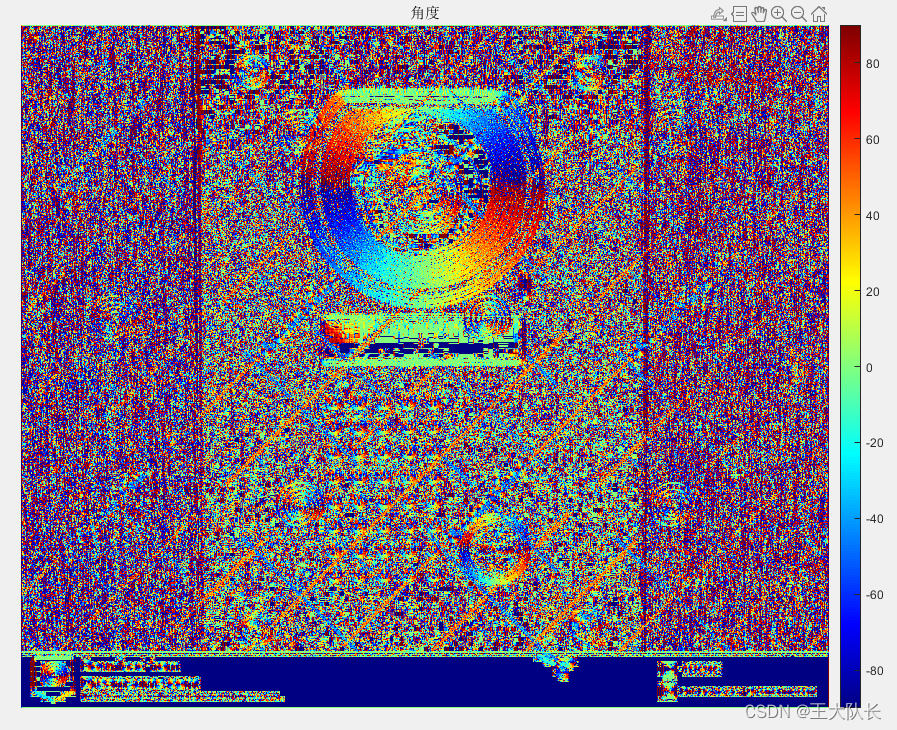Select the zoom in magnifier
Image resolution: width=897 pixels, height=730 pixels.
point(779,14)
